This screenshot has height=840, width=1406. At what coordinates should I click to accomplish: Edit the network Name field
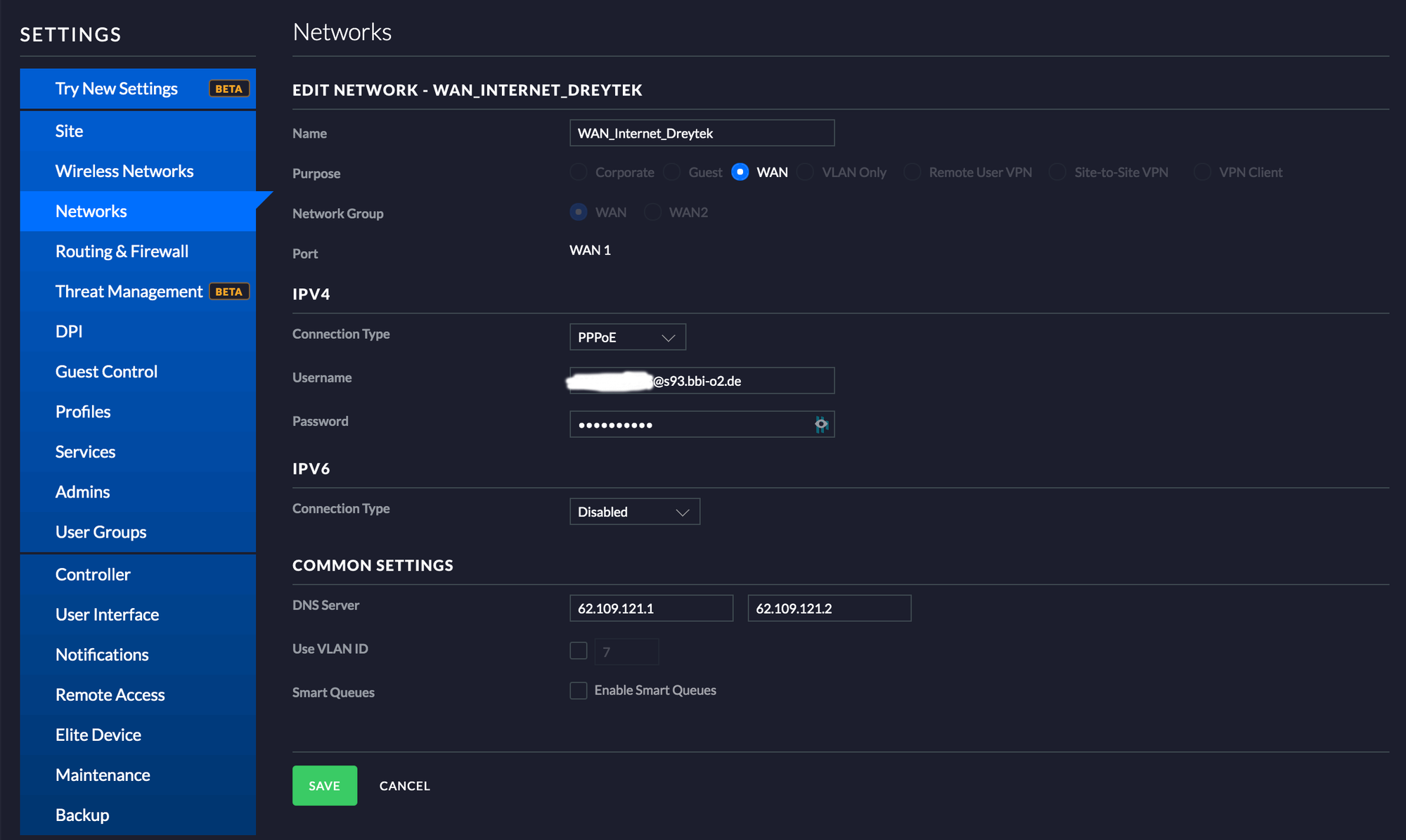tap(701, 133)
